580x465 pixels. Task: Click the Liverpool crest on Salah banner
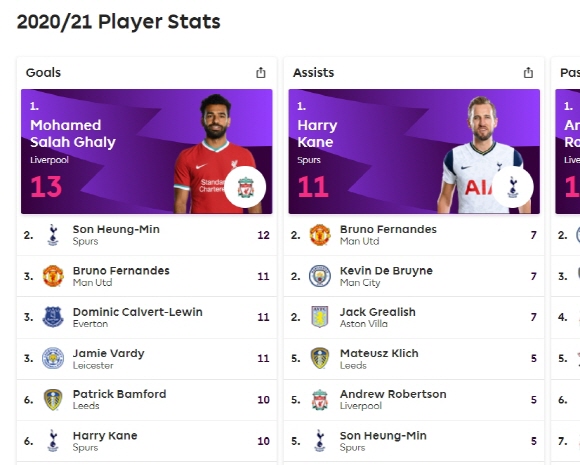245,187
